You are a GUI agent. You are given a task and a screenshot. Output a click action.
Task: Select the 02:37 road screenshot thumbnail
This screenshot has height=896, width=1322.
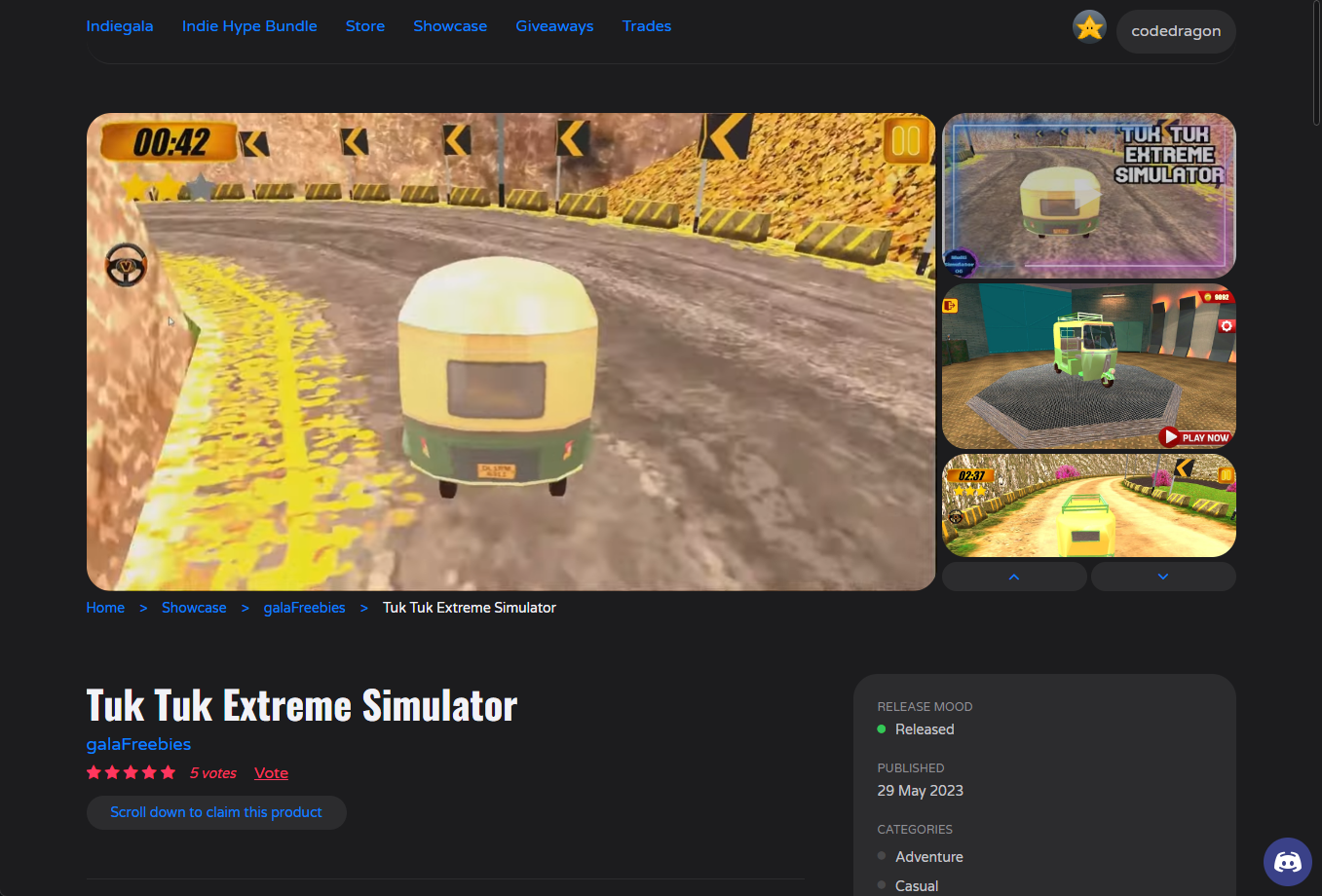(x=1089, y=505)
